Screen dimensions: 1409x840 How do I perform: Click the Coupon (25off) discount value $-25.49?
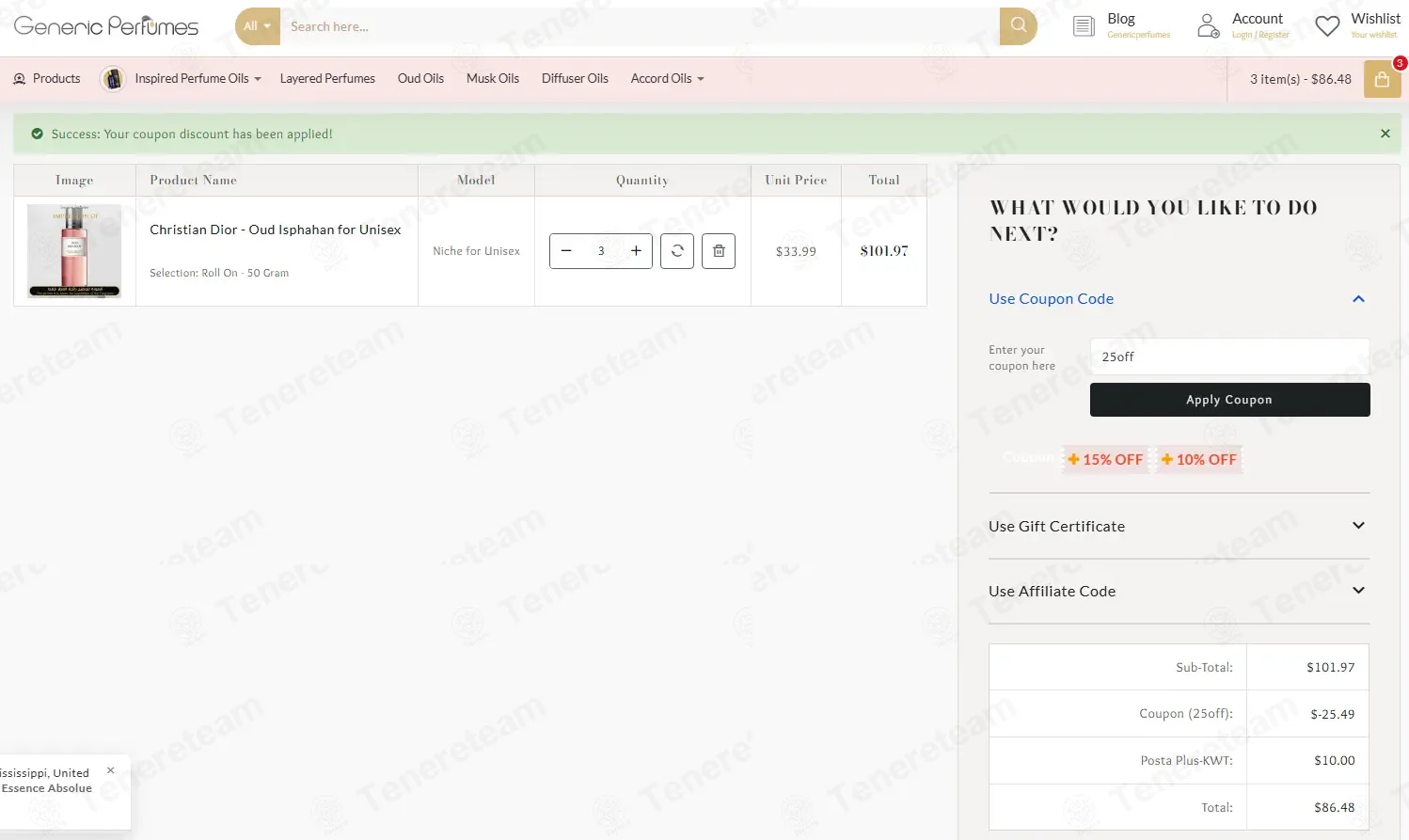coord(1332,714)
